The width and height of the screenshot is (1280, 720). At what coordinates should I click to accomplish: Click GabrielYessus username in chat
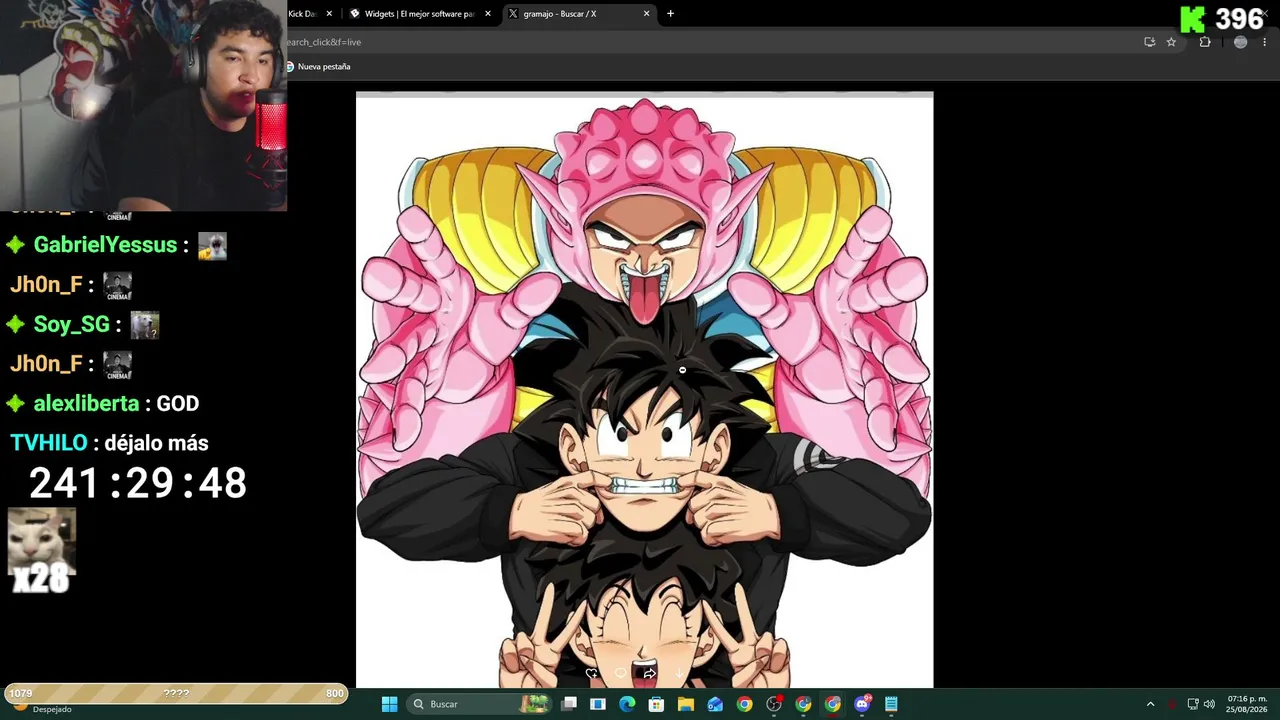(105, 245)
